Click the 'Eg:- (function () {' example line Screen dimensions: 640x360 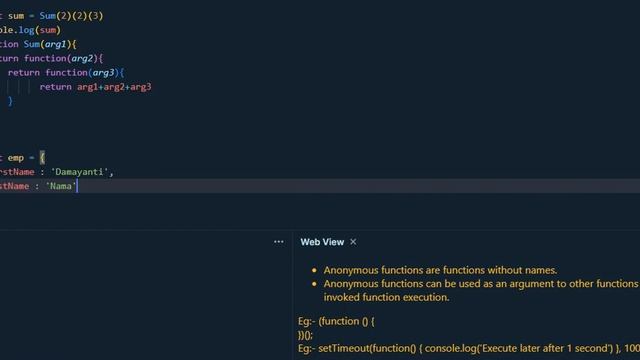point(336,321)
